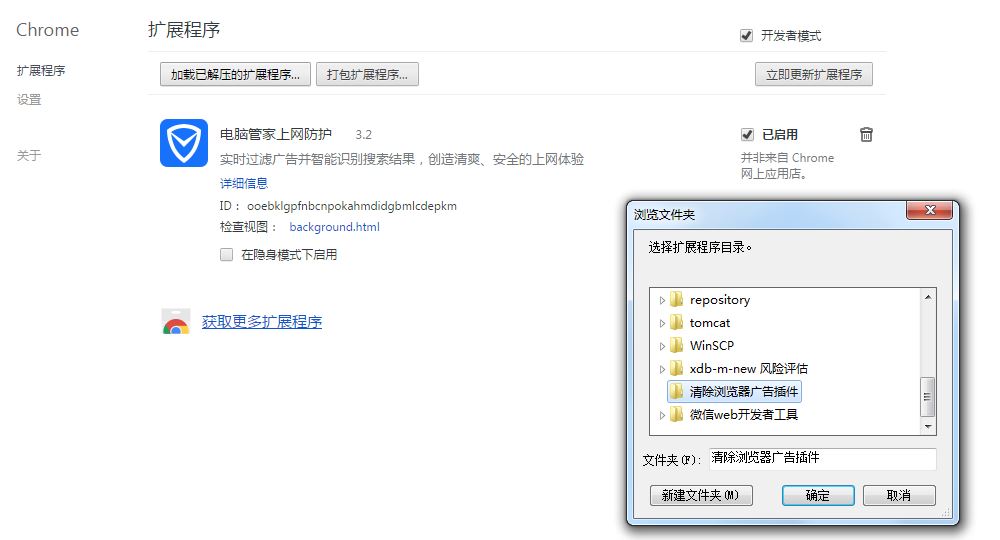
Task: Expand the tomcat folder node
Action: coord(662,323)
